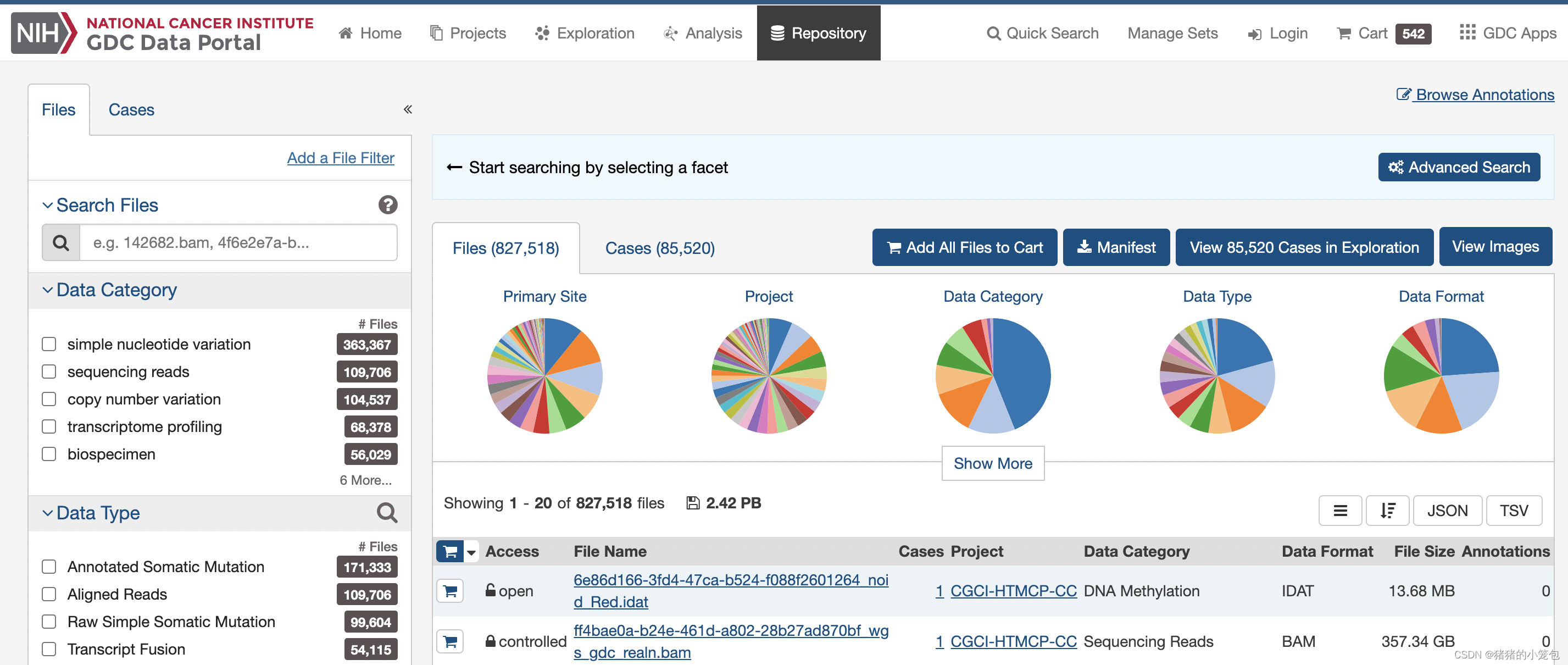The height and width of the screenshot is (665, 1568).
Task: Click the Advanced Search button
Action: point(1459,167)
